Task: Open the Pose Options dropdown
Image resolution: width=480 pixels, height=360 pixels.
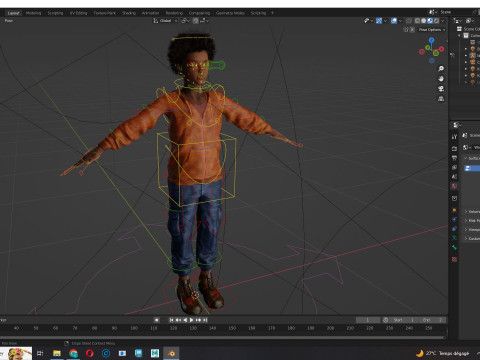Action: pyautogui.click(x=432, y=30)
